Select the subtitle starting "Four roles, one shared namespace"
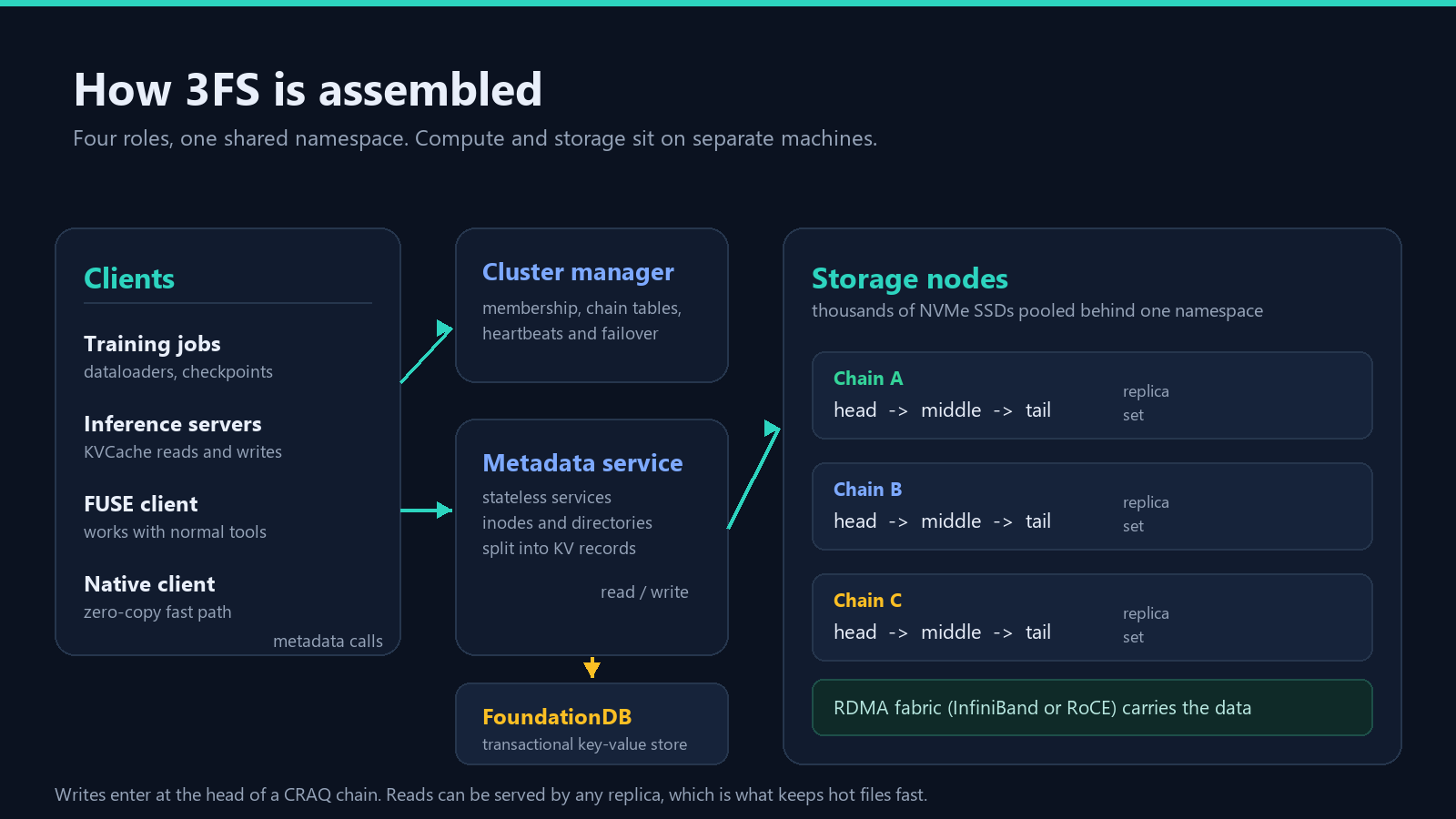The height and width of the screenshot is (819, 1456). [475, 138]
